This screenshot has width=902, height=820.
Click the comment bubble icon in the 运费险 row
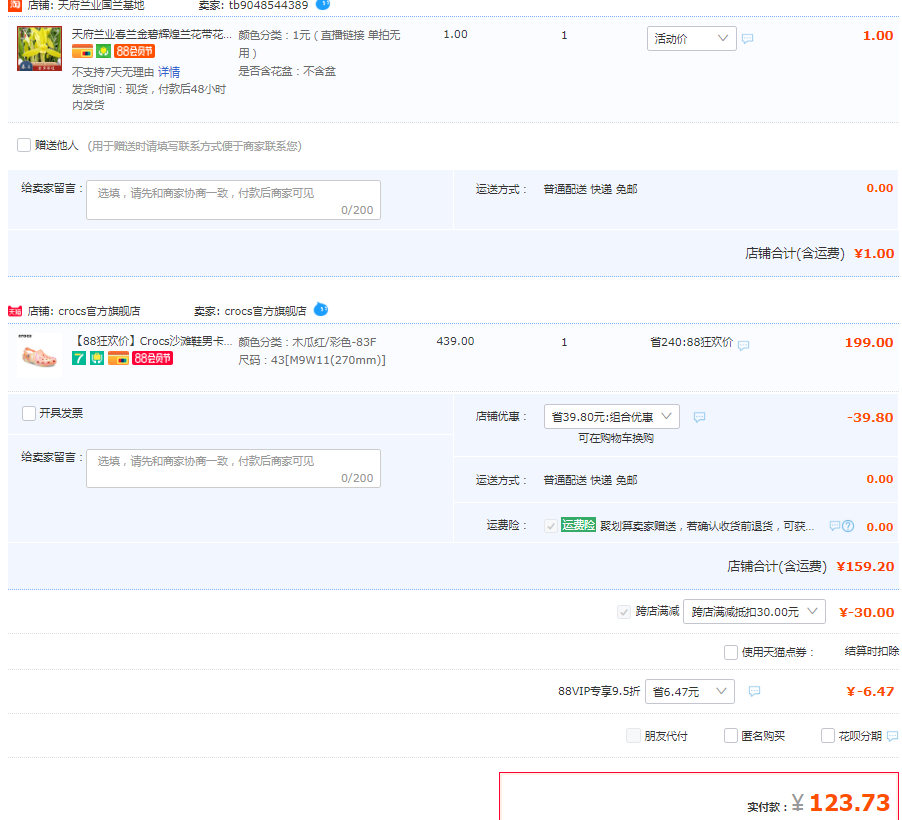click(835, 525)
